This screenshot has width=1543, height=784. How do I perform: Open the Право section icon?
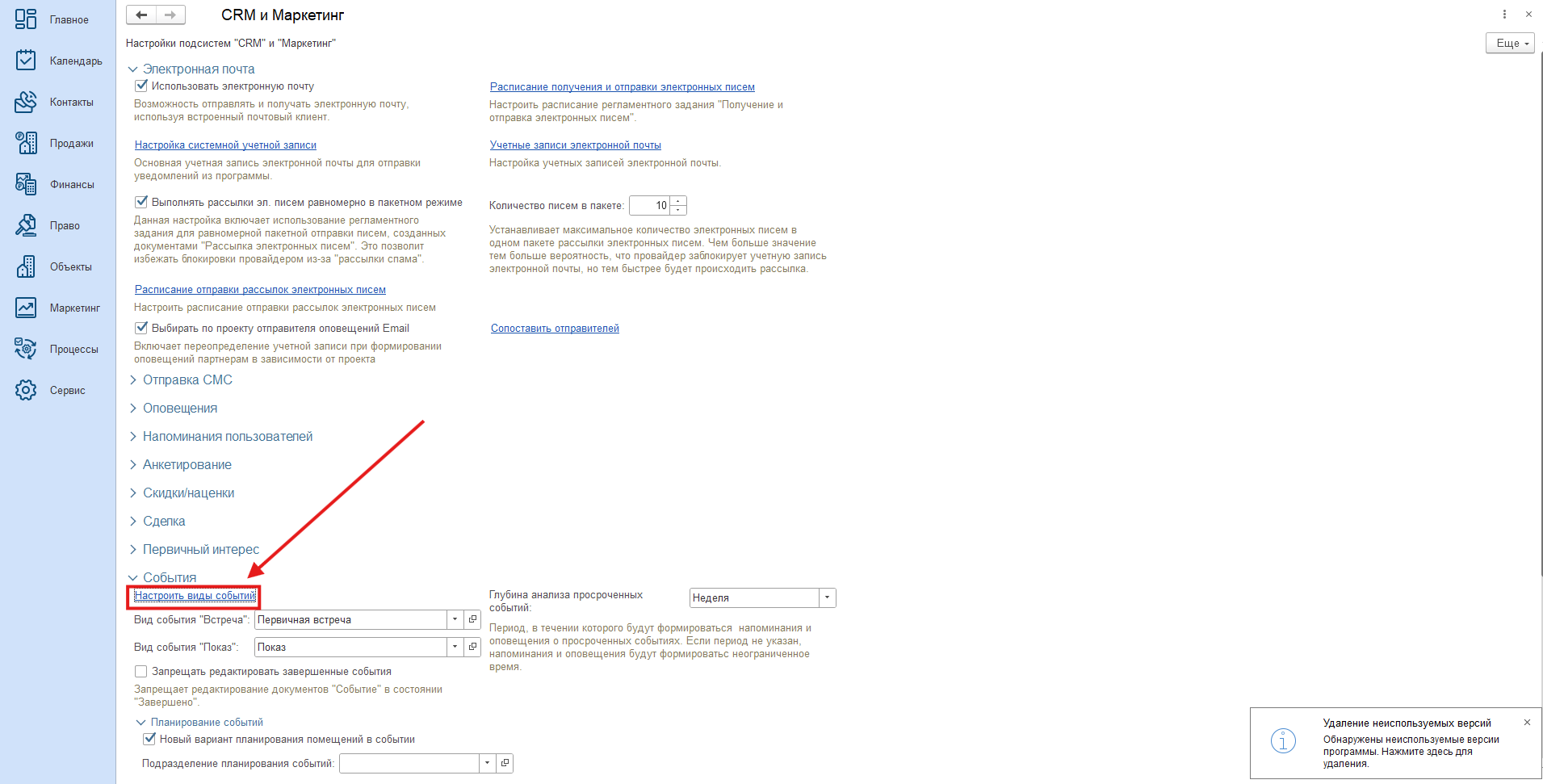coord(26,225)
